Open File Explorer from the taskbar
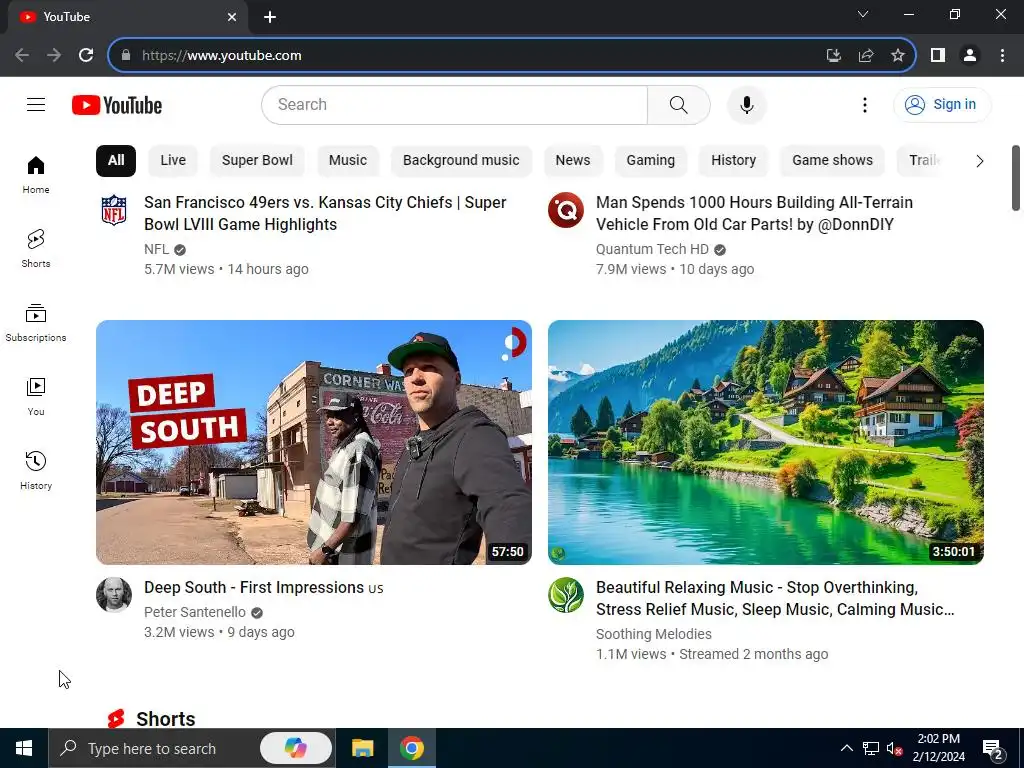The width and height of the screenshot is (1024, 768). tap(362, 748)
